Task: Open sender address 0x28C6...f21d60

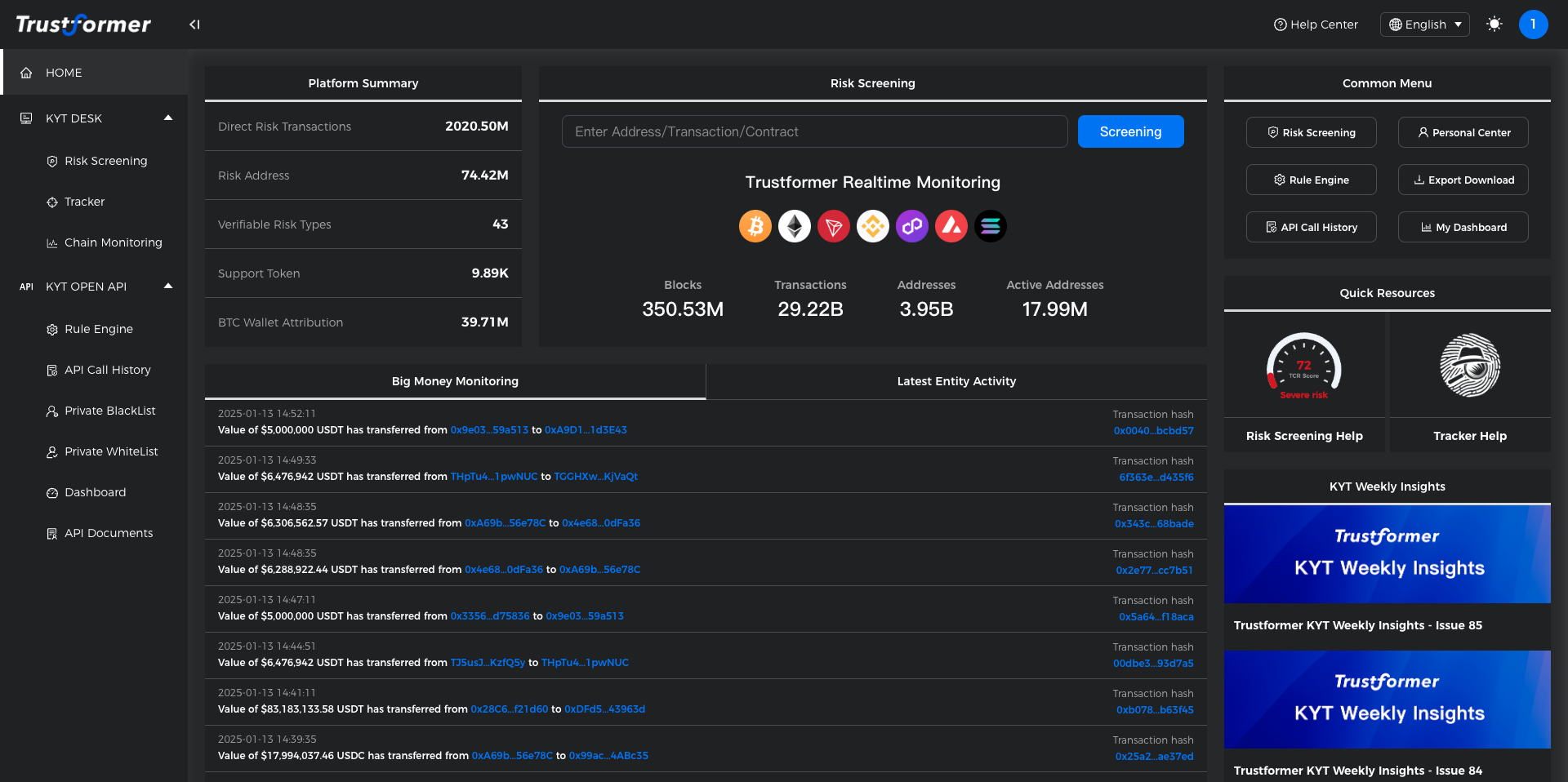Action: point(509,709)
